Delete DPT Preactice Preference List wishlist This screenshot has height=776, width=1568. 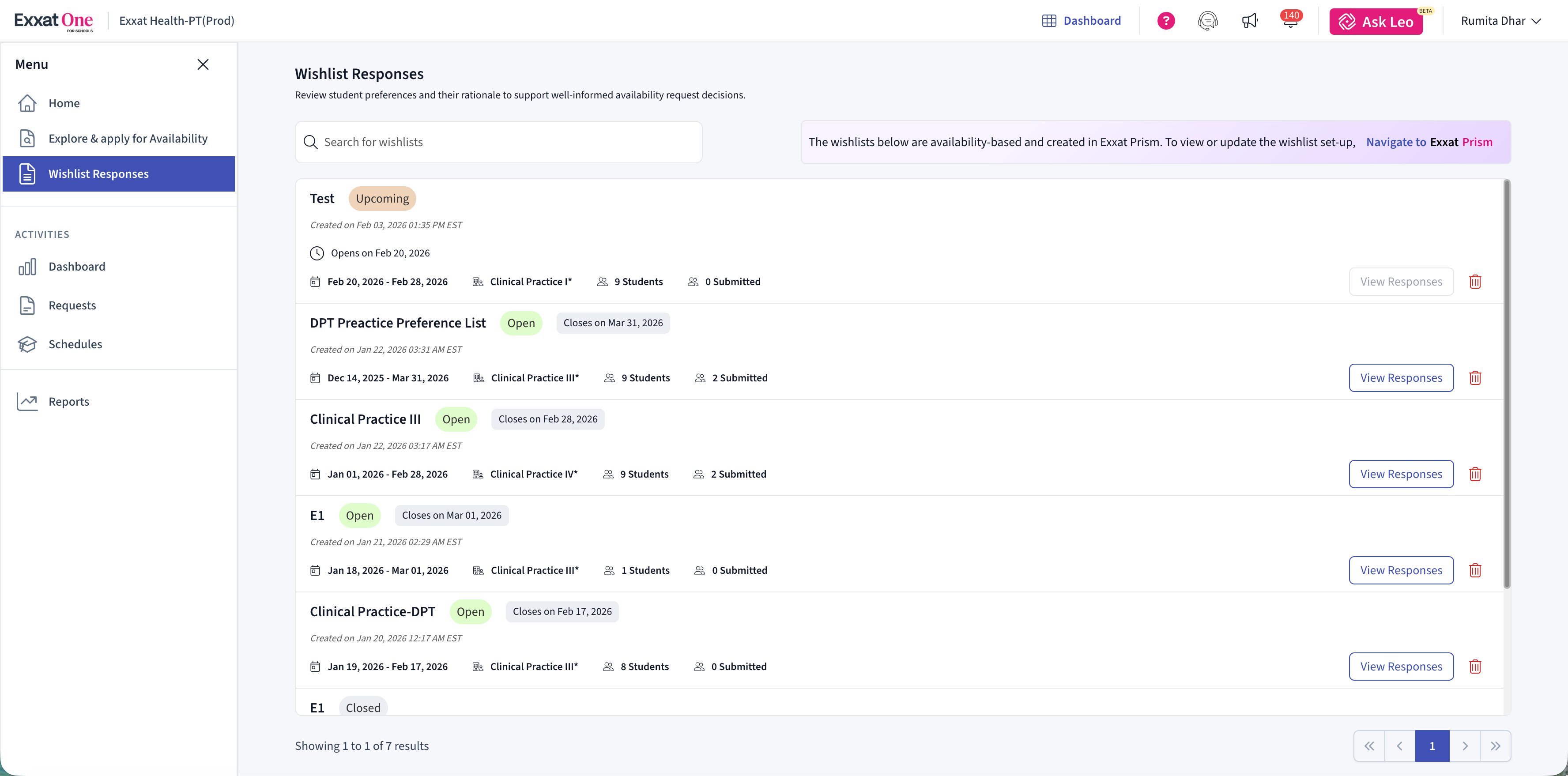click(x=1475, y=378)
